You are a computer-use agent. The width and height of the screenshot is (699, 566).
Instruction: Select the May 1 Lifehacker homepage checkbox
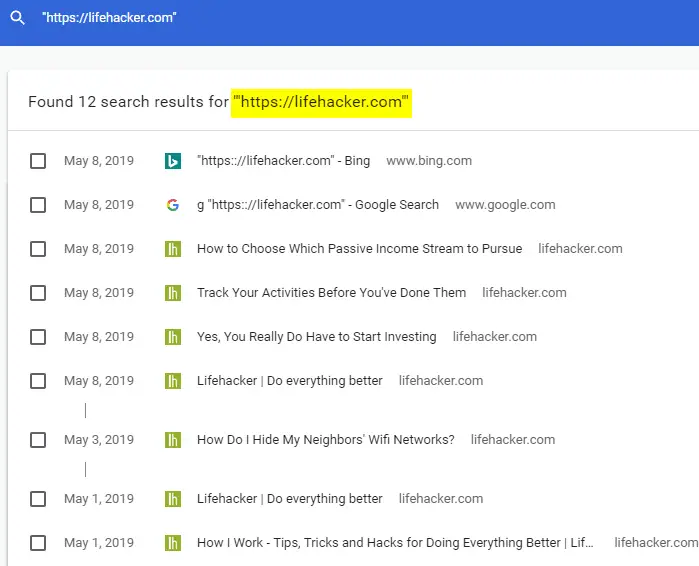38,499
